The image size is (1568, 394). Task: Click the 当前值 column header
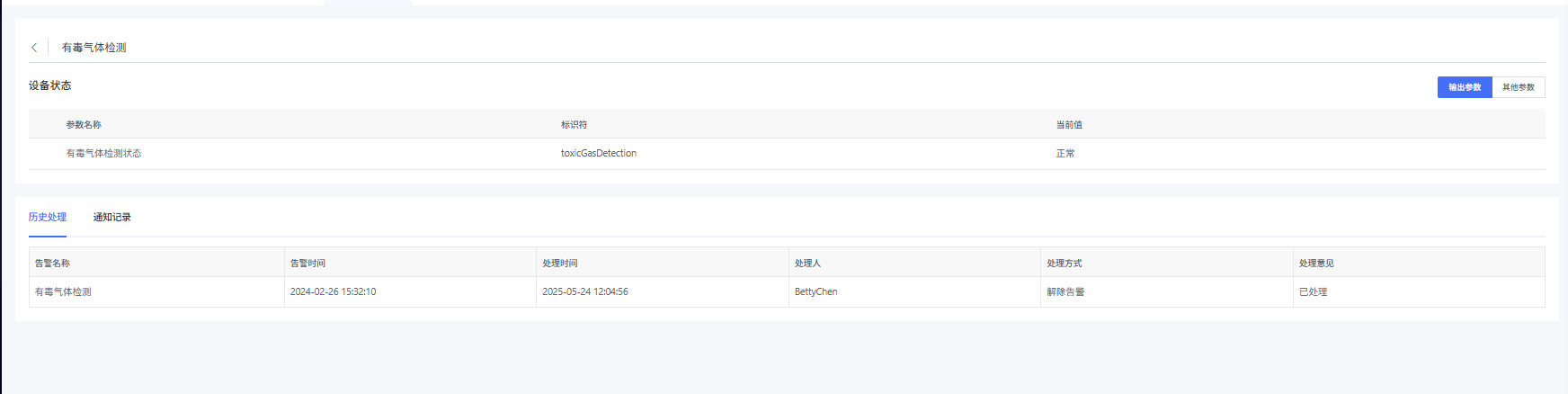pyautogui.click(x=1069, y=125)
